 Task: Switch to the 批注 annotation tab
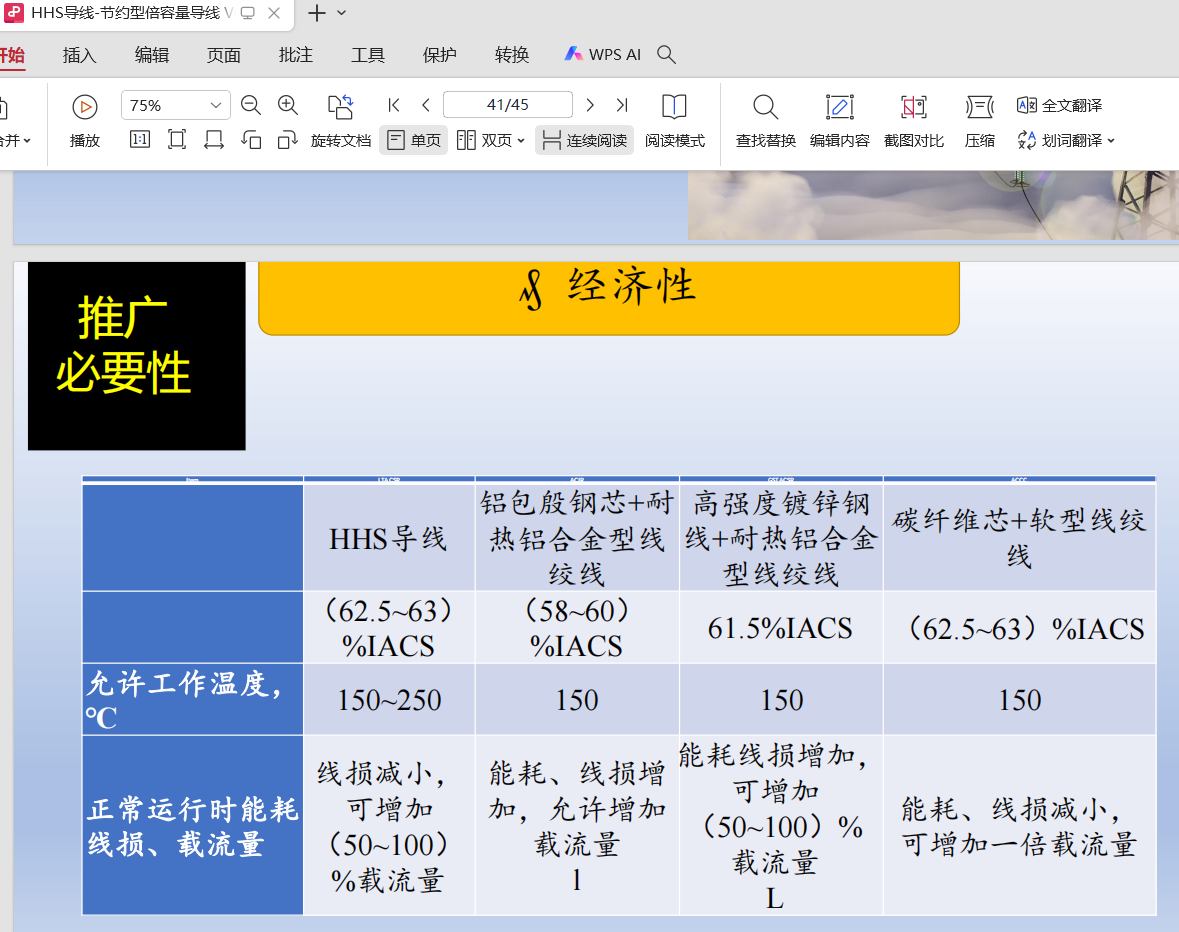[296, 55]
